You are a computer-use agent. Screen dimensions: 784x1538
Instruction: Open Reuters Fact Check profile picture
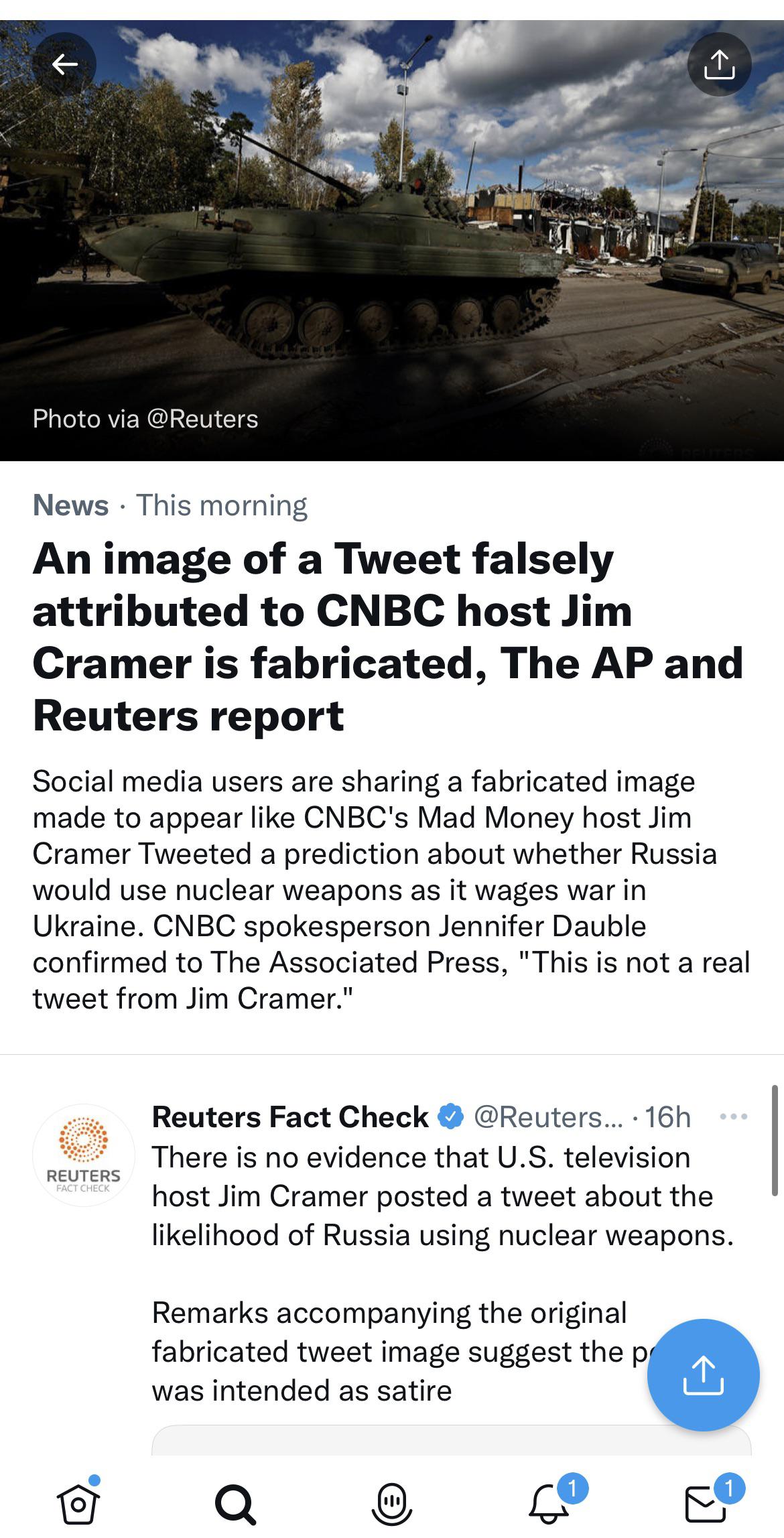tap(83, 1155)
